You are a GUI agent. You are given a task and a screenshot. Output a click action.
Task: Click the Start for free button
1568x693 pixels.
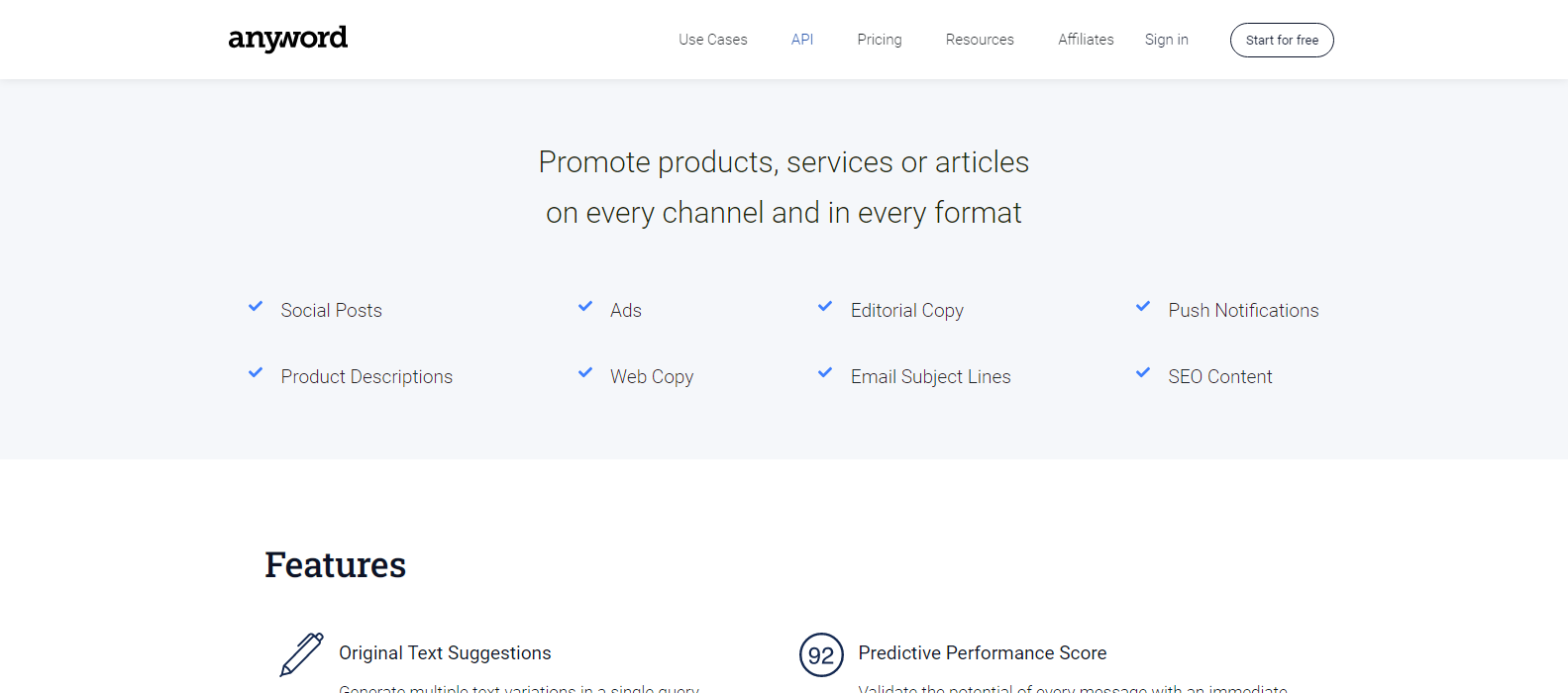point(1282,41)
